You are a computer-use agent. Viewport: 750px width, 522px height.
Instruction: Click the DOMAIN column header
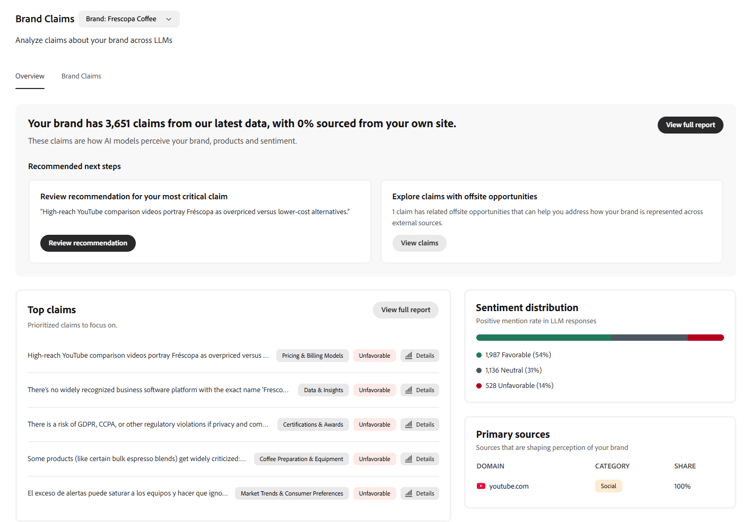(490, 466)
